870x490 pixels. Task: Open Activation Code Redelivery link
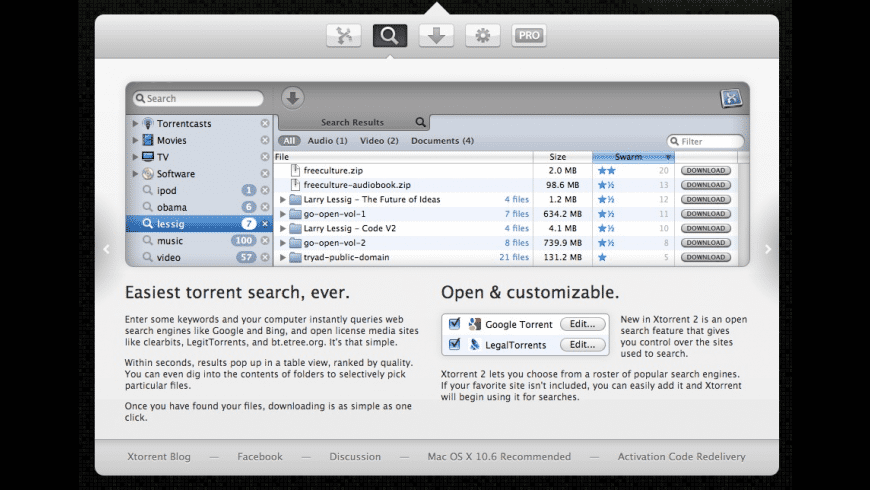pos(681,456)
